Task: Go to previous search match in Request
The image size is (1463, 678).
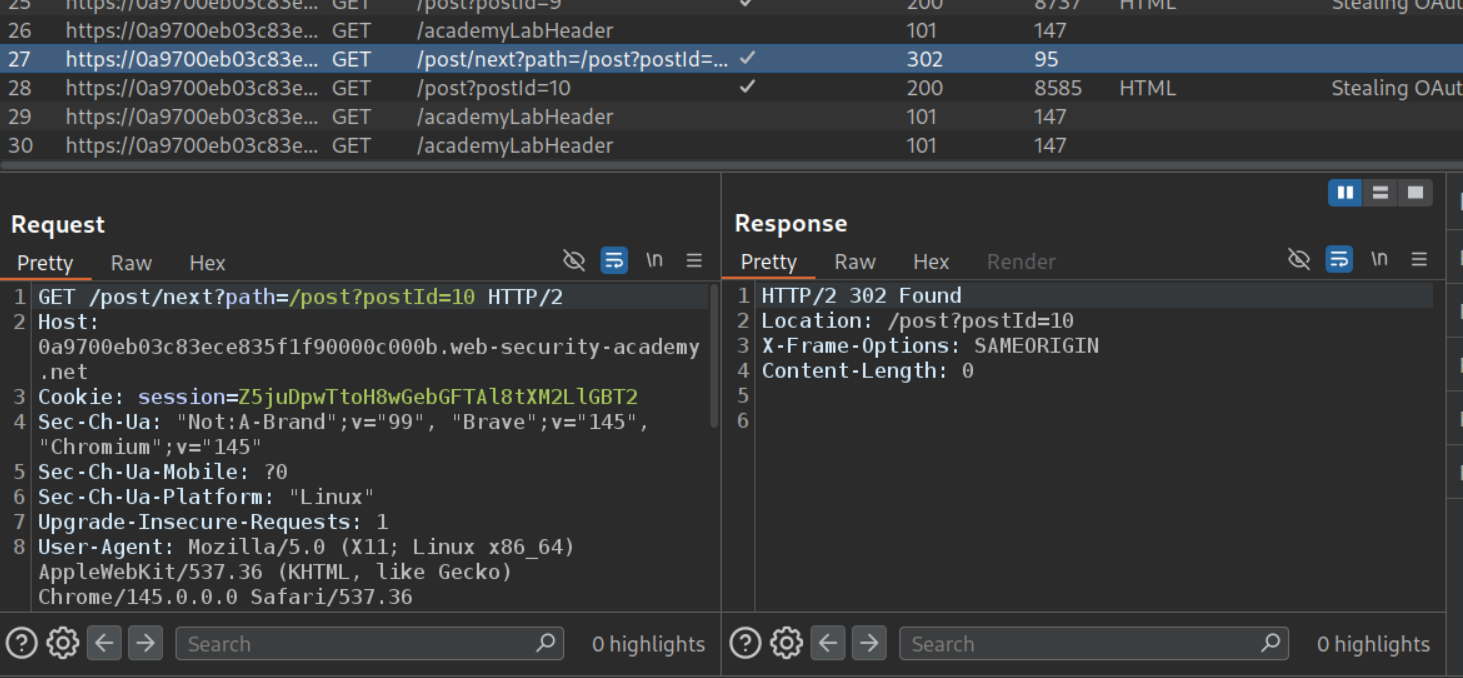Action: (x=104, y=643)
